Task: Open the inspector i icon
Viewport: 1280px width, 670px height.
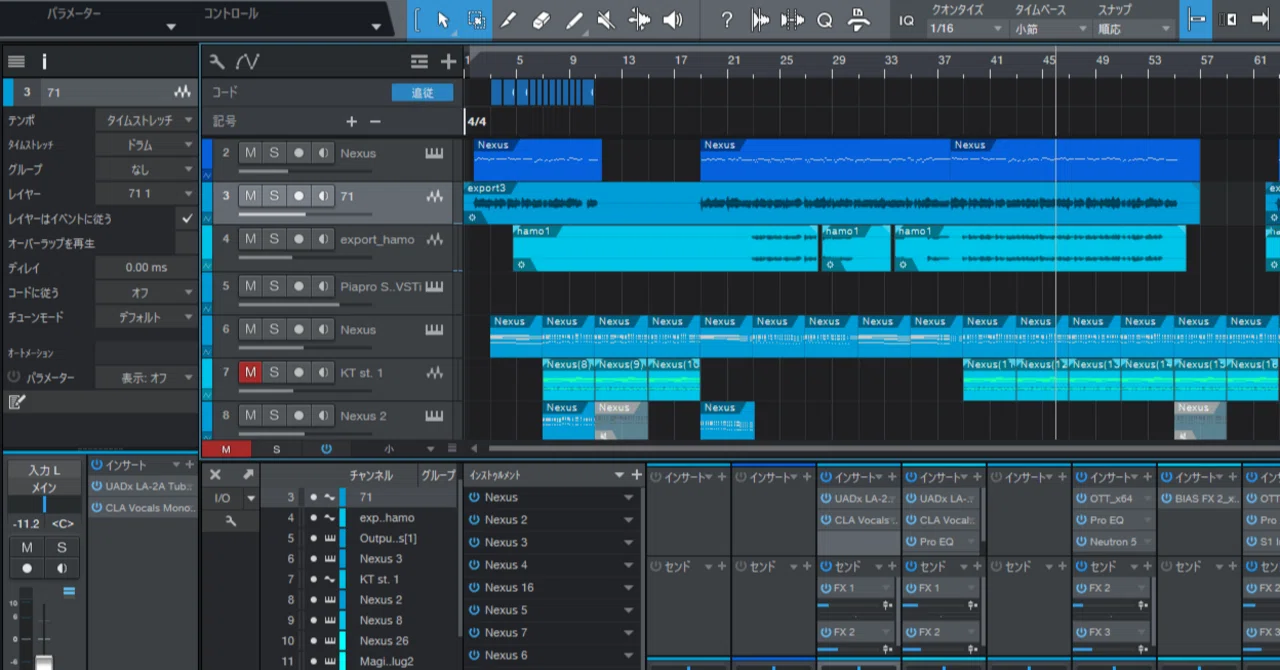Action: click(x=44, y=62)
